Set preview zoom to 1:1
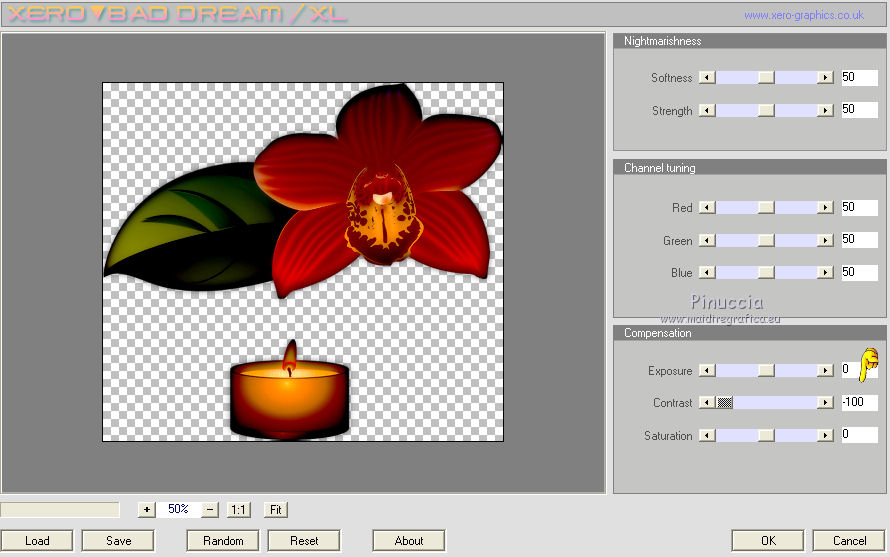The height and width of the screenshot is (557, 890). 238,509
